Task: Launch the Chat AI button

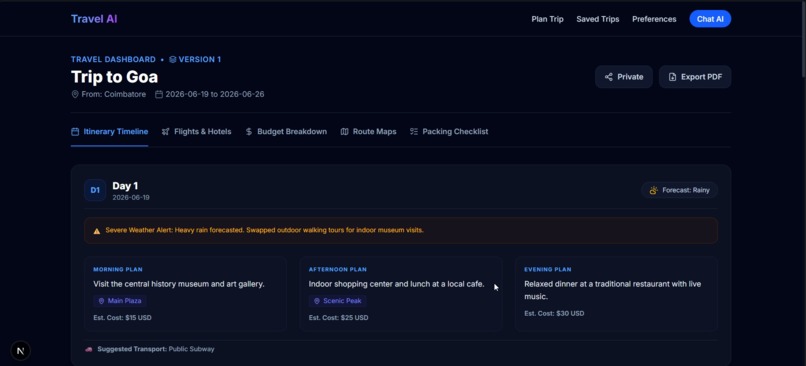Action: (710, 19)
